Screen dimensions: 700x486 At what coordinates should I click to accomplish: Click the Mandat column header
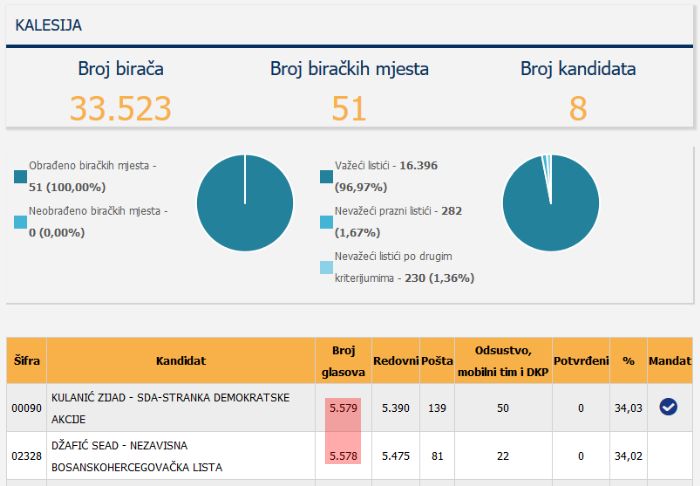tap(670, 361)
